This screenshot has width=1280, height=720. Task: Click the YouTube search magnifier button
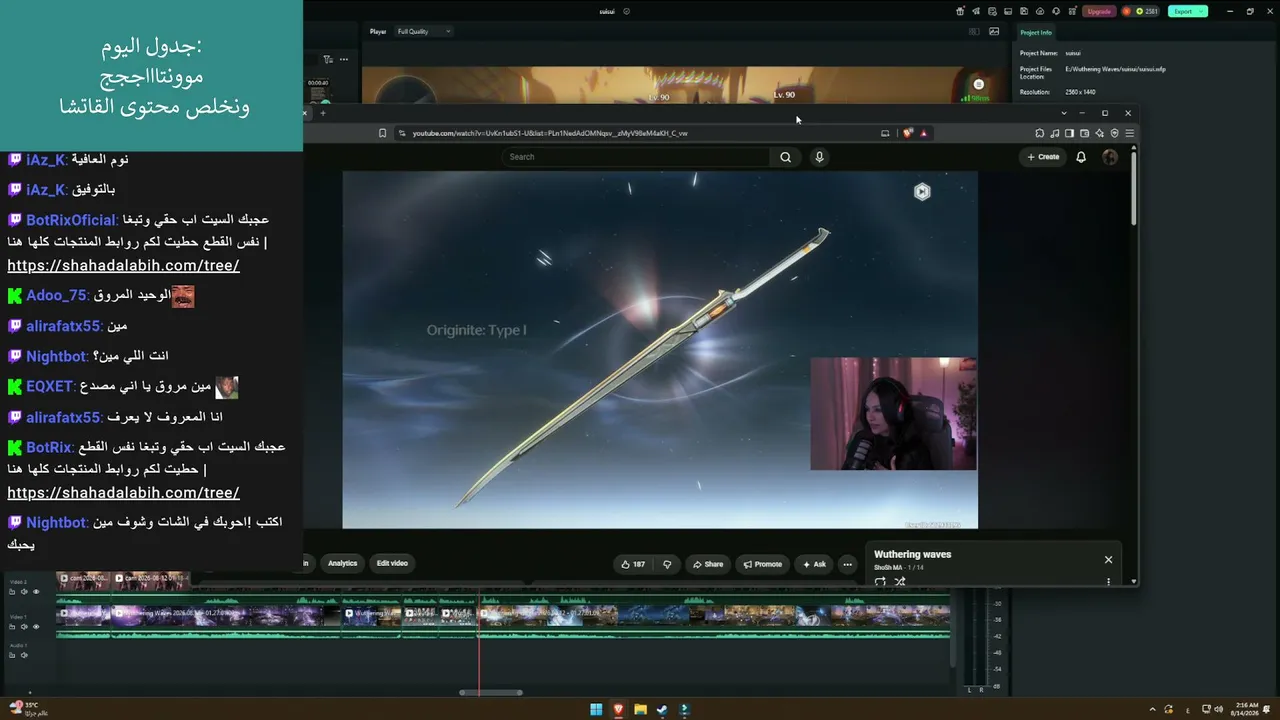click(786, 157)
